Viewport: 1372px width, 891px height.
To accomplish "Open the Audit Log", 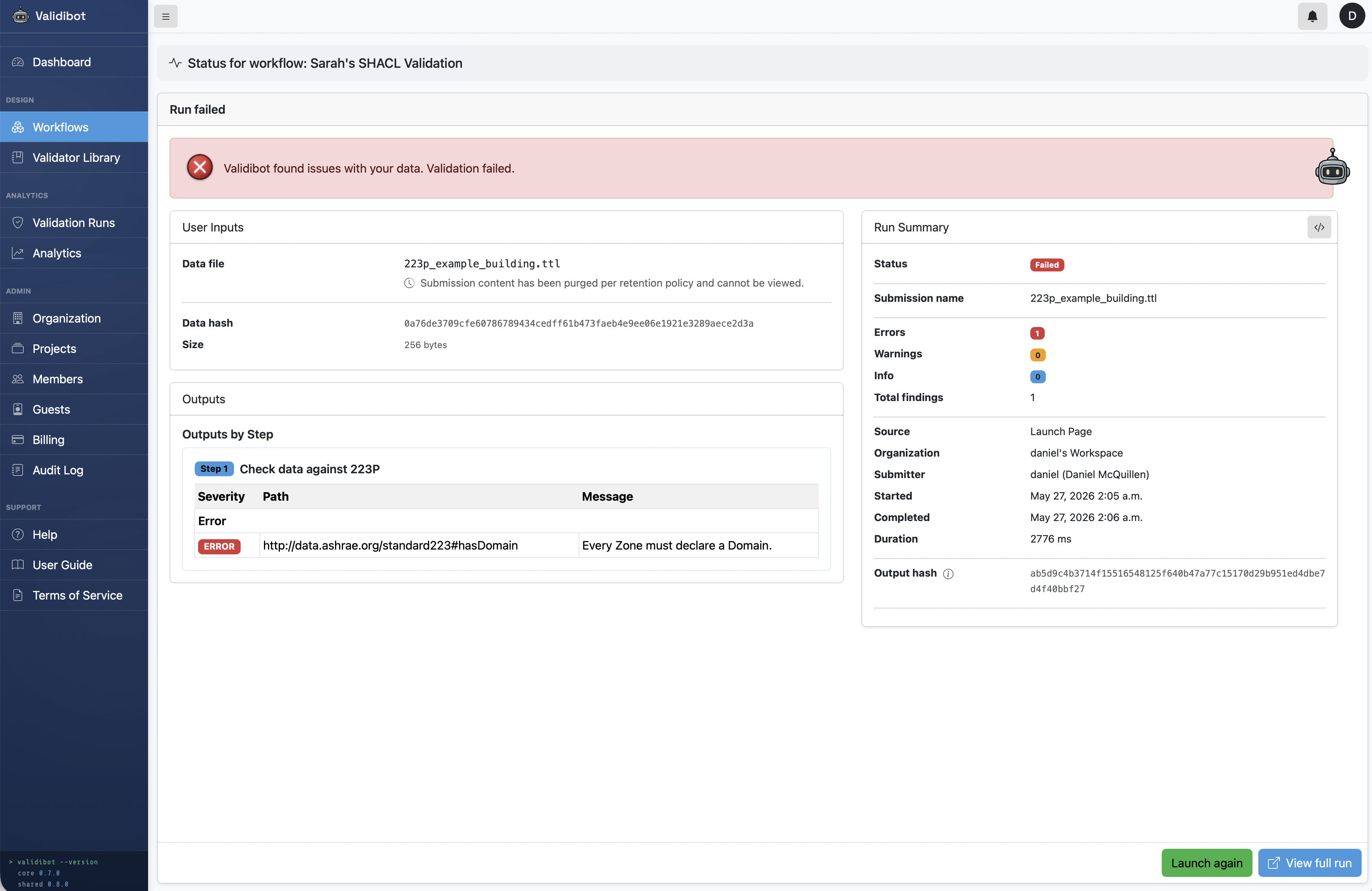I will pyautogui.click(x=74, y=470).
